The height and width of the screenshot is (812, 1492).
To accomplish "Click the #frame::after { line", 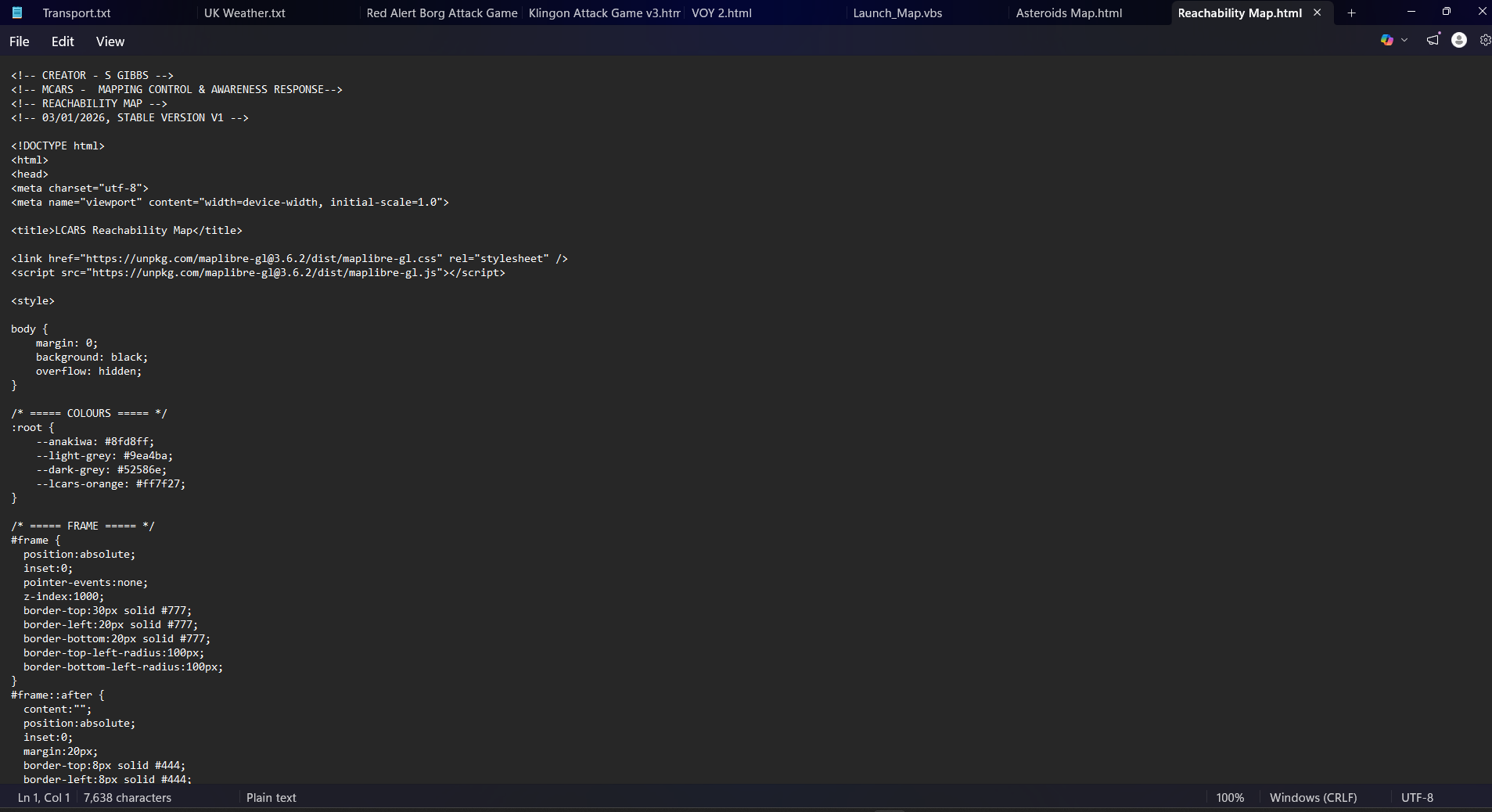I will (x=58, y=695).
